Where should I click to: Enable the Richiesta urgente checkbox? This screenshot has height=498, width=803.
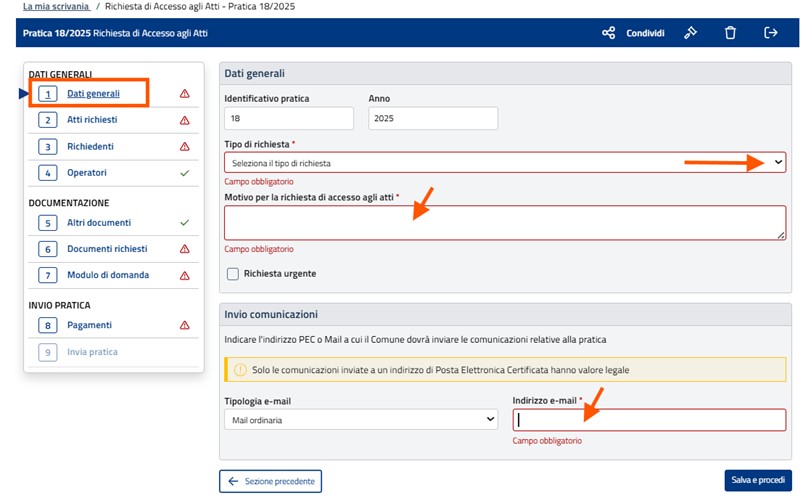233,274
